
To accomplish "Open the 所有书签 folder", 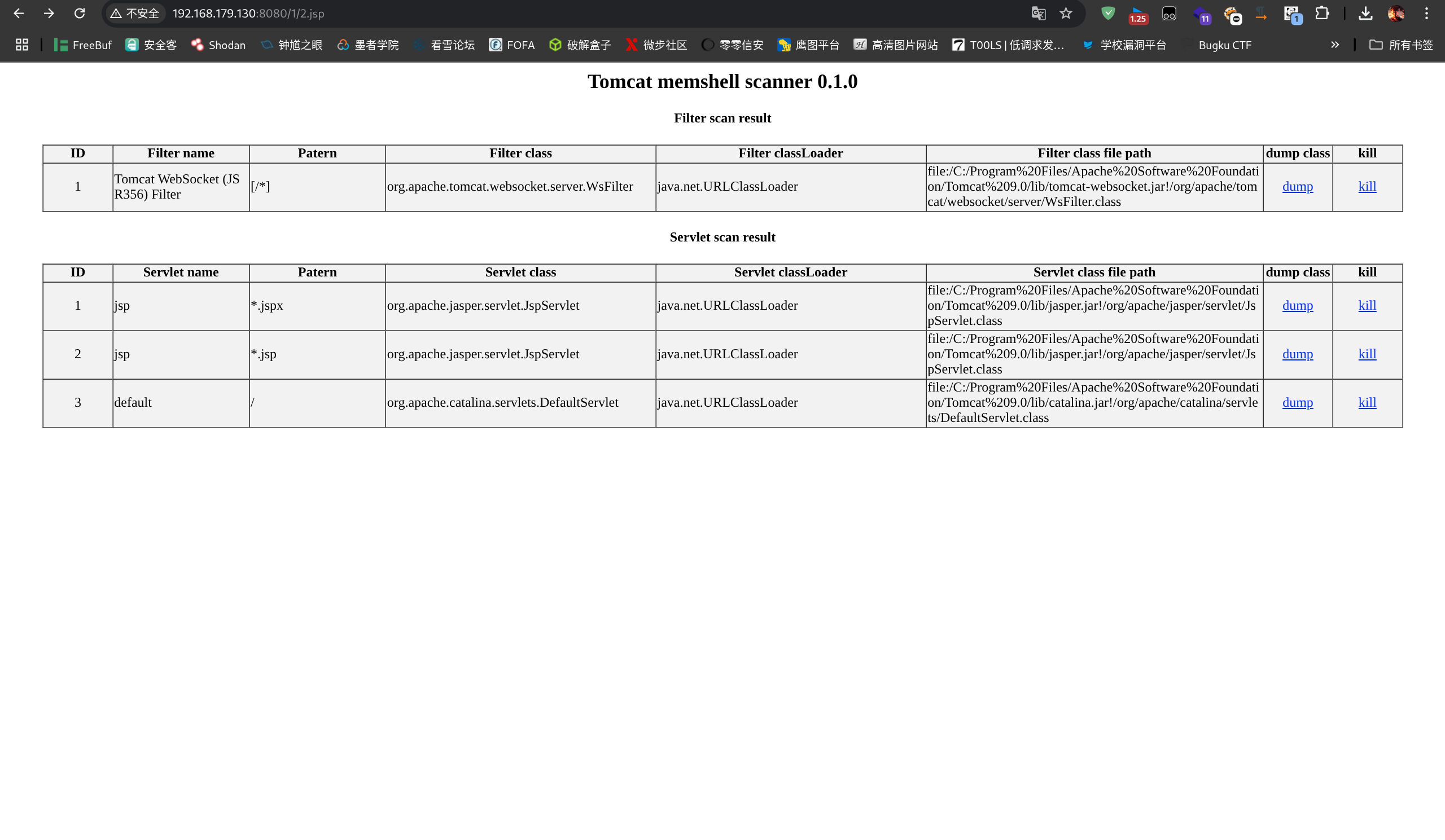I will tap(1401, 45).
